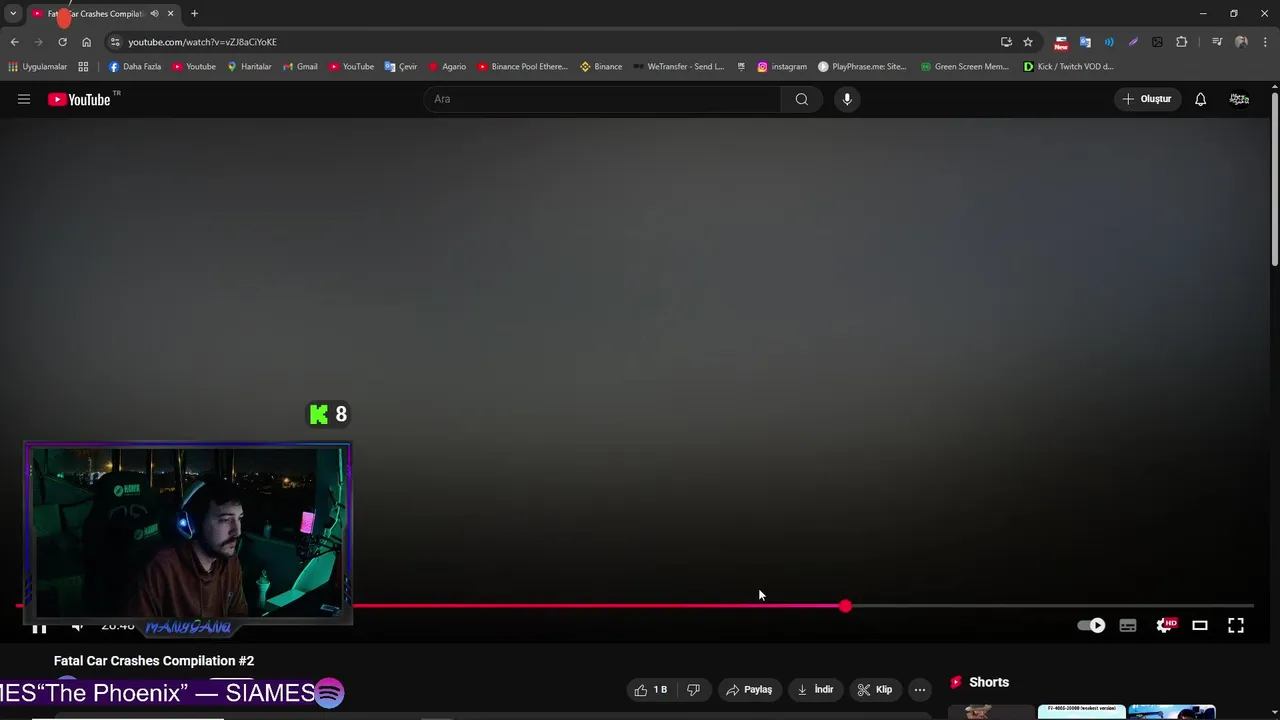The image size is (1280, 720).
Task: Start voice search with the microphone icon
Action: tap(847, 99)
